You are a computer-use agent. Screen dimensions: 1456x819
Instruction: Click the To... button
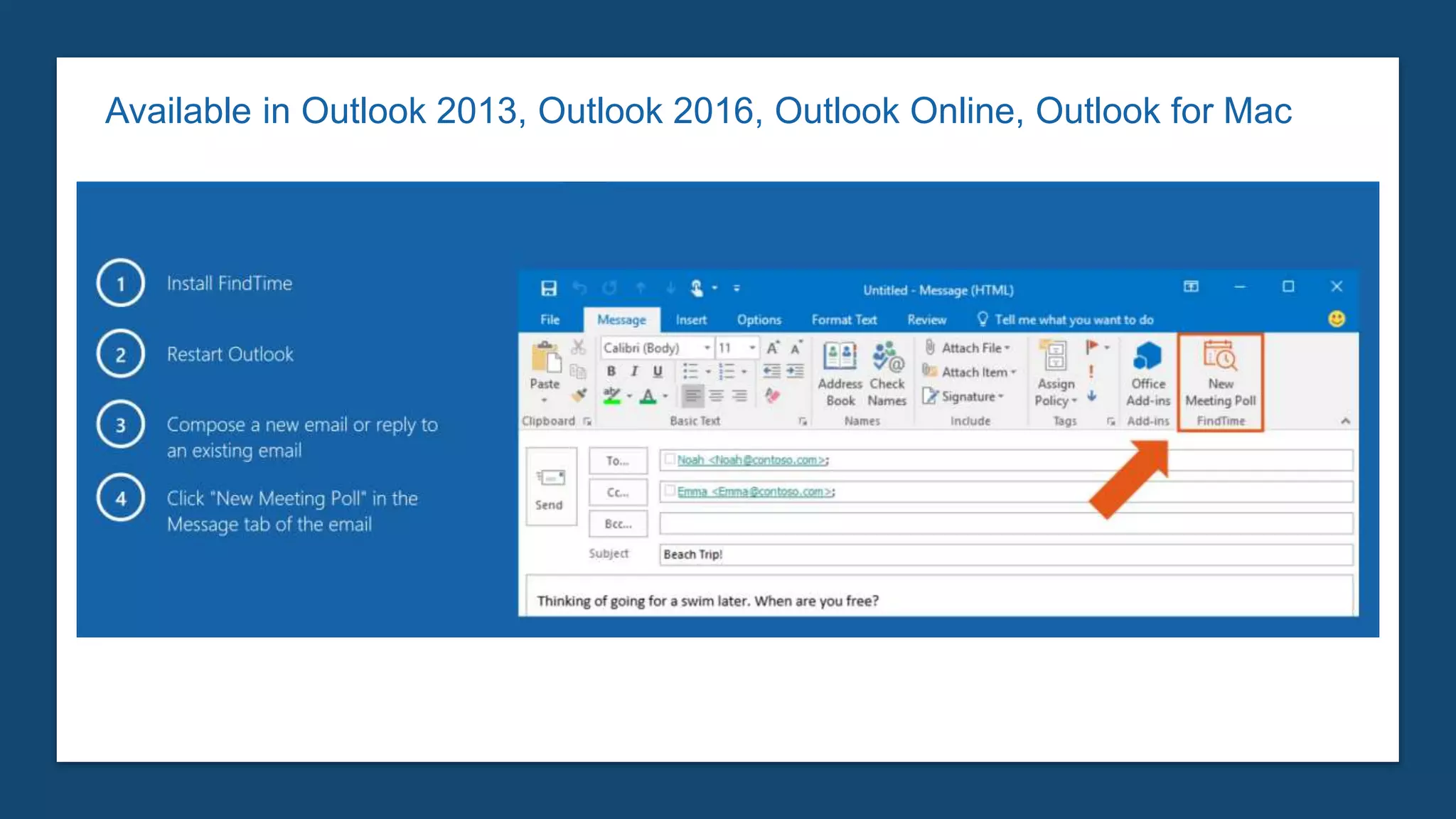pyautogui.click(x=618, y=461)
